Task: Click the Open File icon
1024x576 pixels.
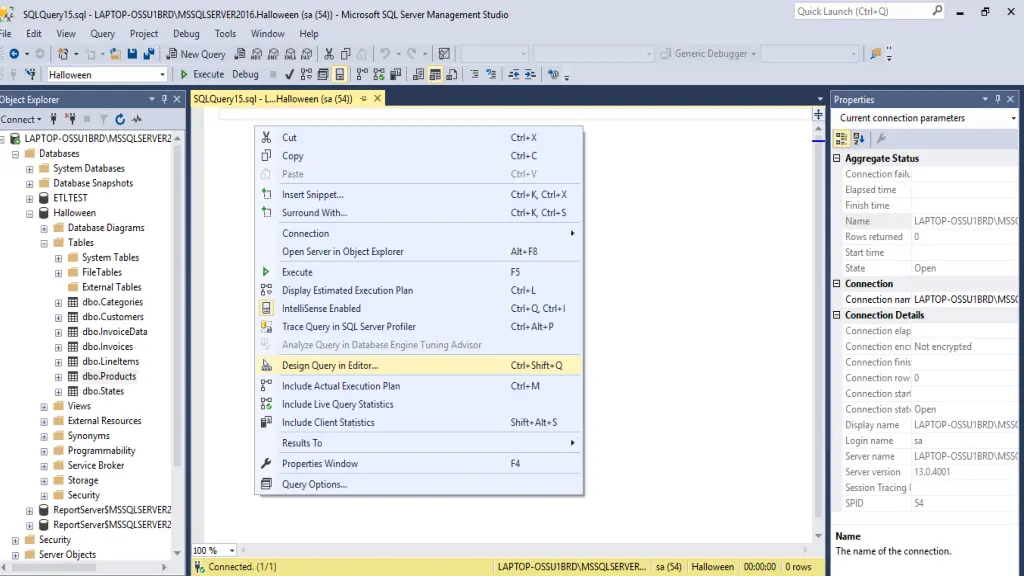Action: (x=115, y=54)
